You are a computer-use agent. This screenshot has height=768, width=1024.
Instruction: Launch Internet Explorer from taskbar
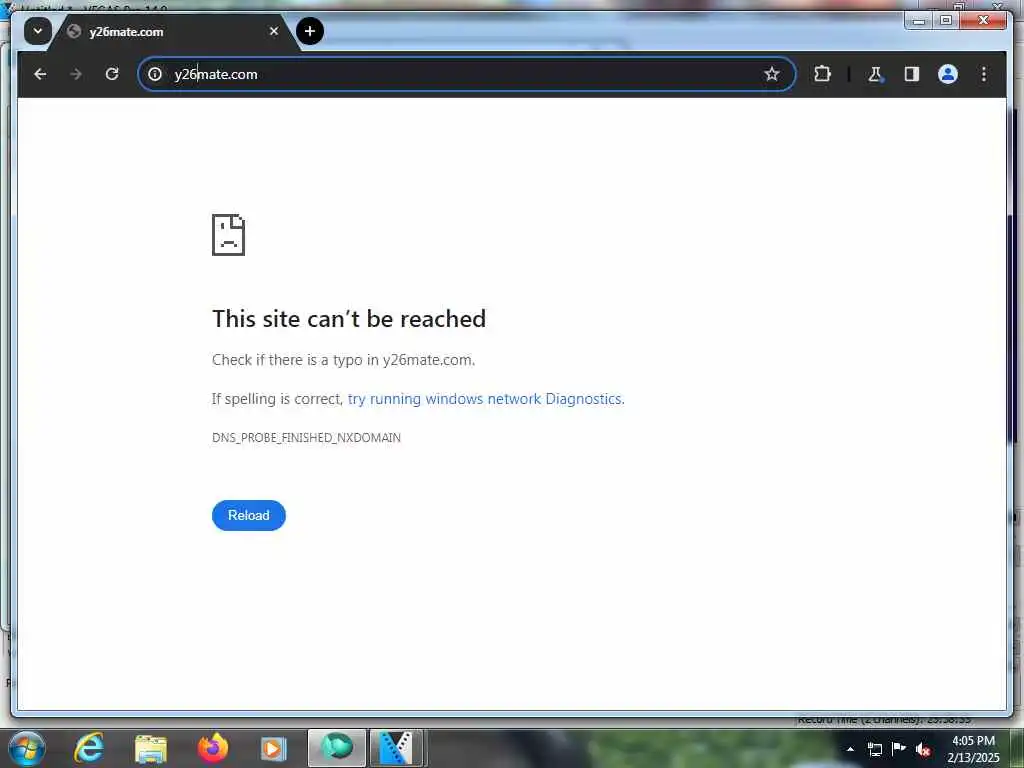pos(89,748)
